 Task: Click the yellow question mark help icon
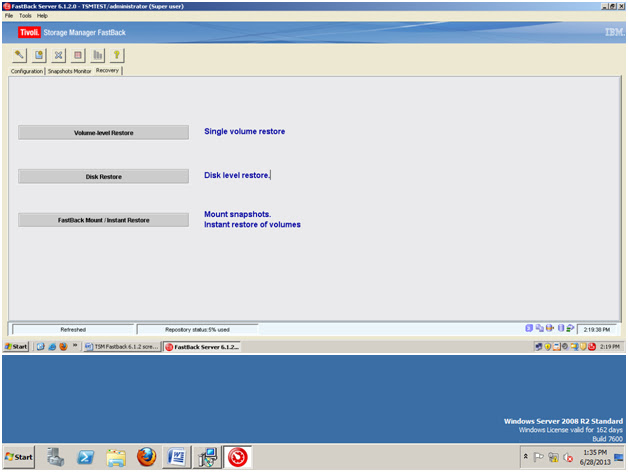click(x=117, y=55)
